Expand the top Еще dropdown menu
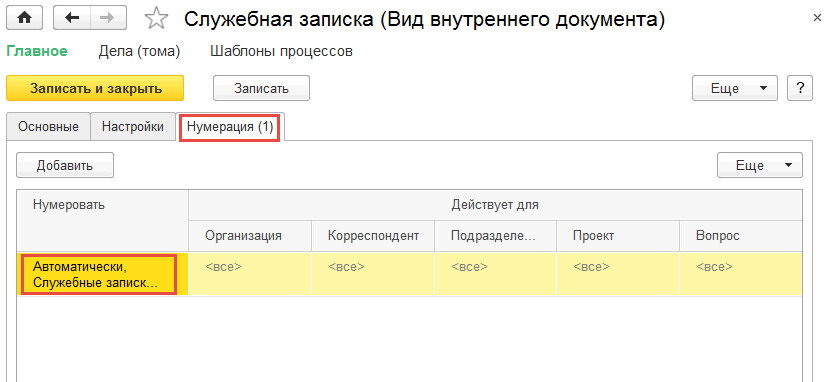Image resolution: width=827 pixels, height=382 pixels. 735,88
